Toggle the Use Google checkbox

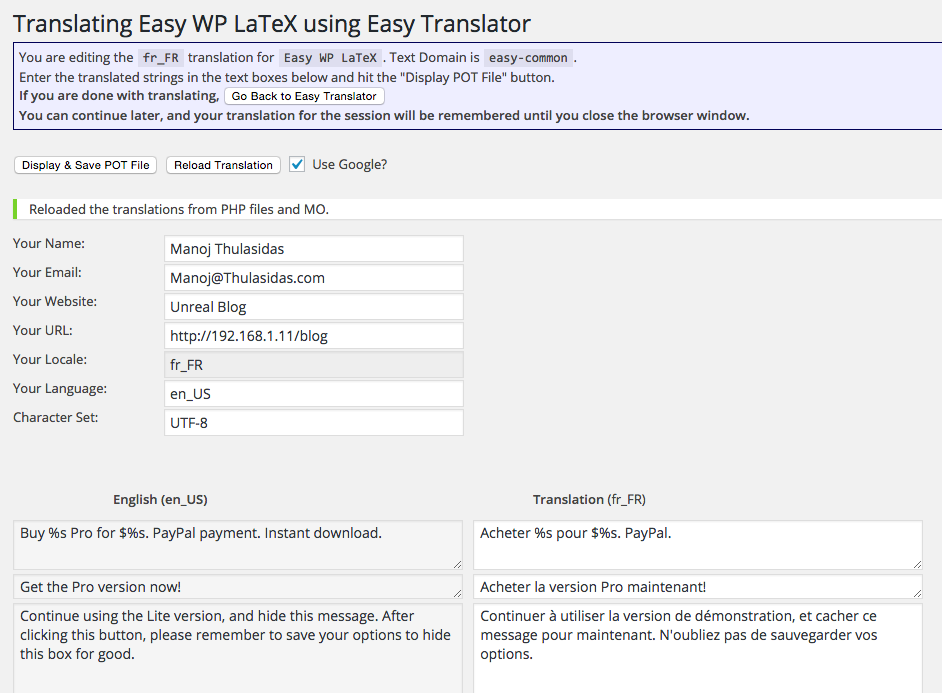[297, 164]
